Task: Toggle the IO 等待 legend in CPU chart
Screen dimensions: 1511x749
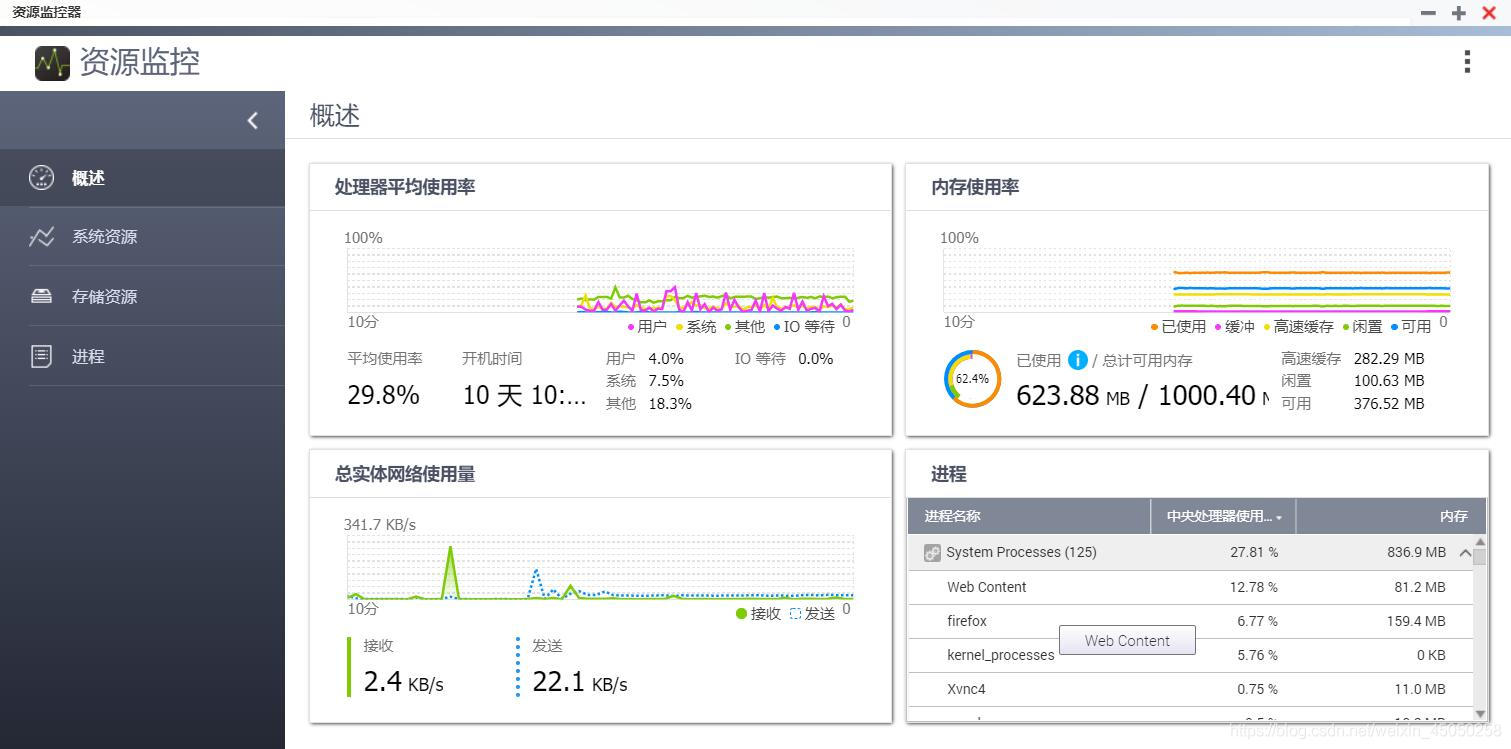Action: [804, 326]
